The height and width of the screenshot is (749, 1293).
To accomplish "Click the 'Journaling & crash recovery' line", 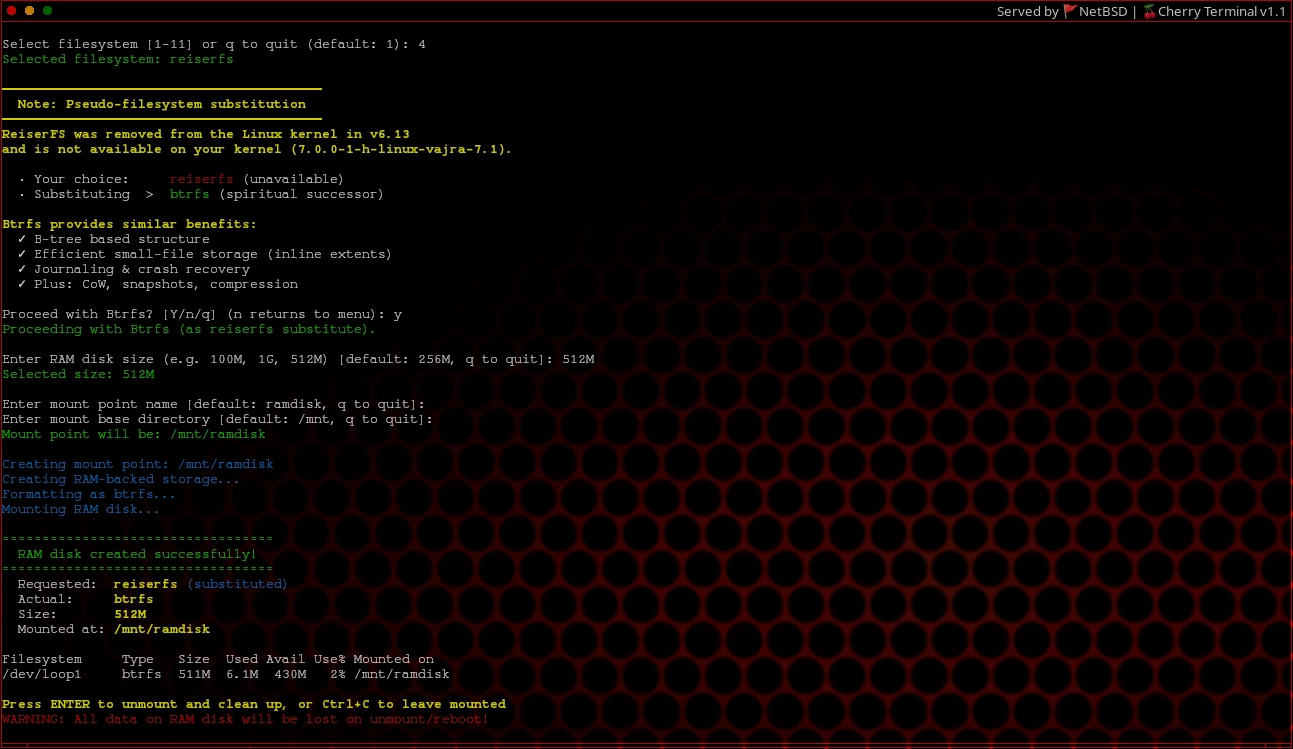I will coord(134,269).
